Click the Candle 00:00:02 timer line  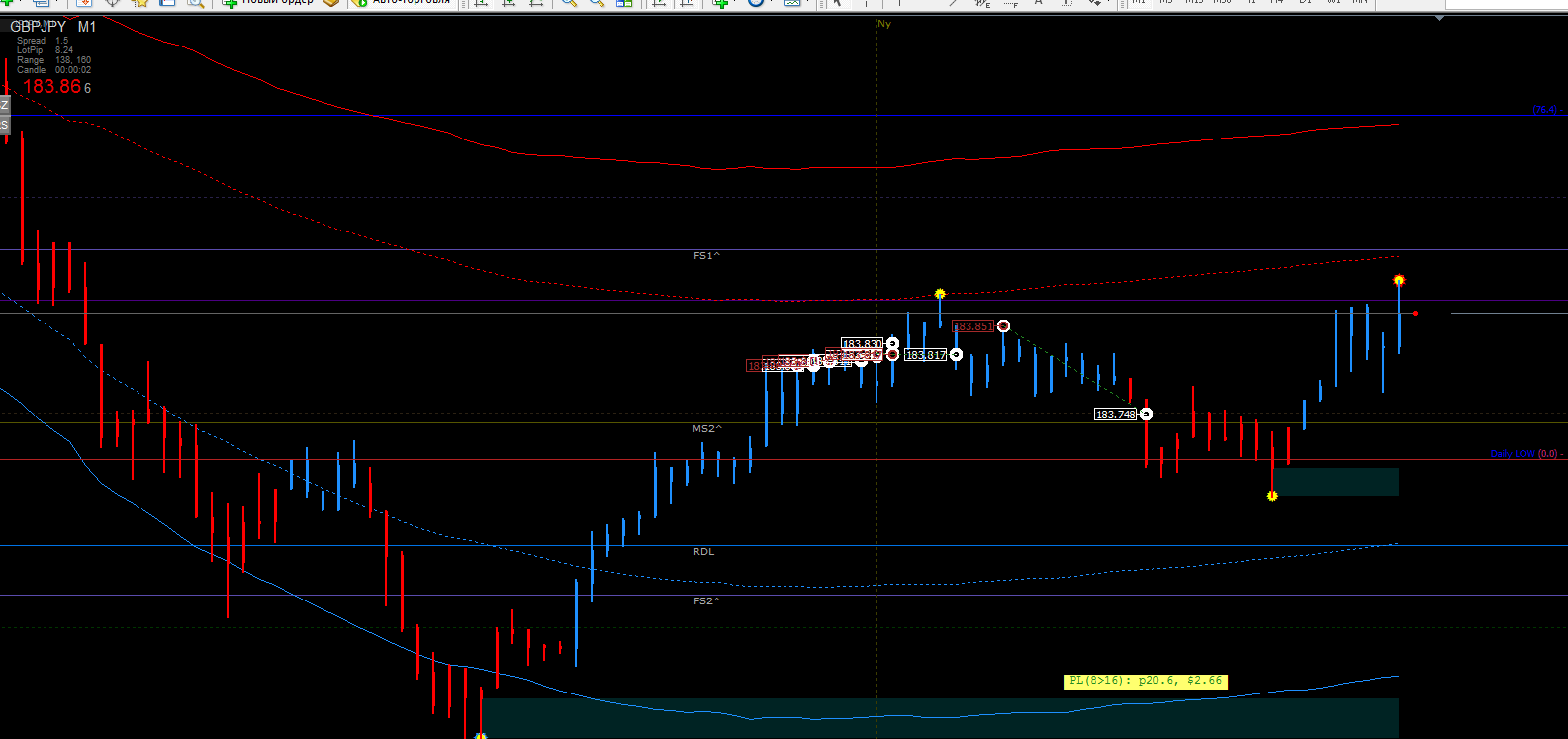click(x=53, y=70)
